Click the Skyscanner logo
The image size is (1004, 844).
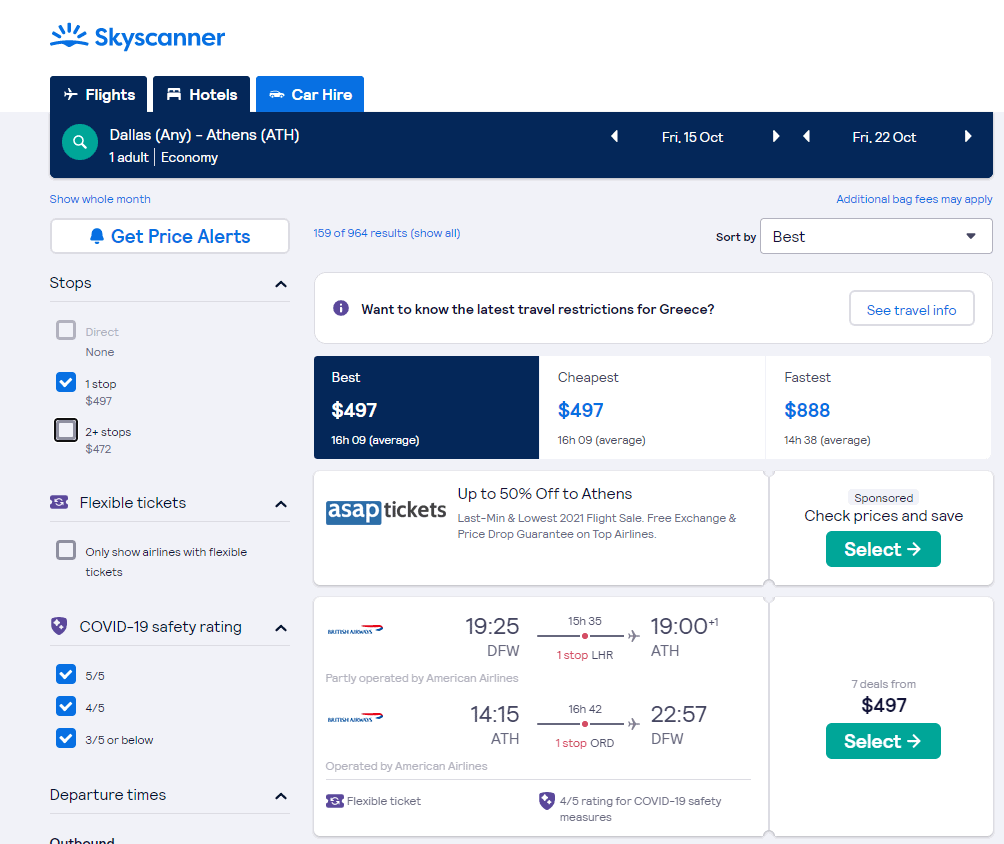click(137, 36)
